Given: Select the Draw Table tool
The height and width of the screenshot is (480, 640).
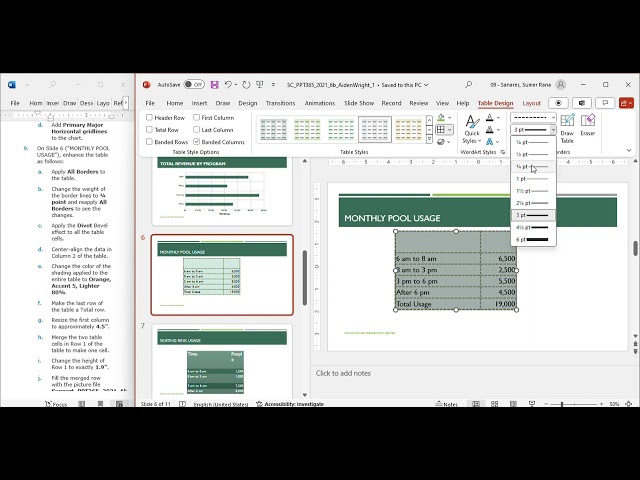Looking at the screenshot, I should click(567, 129).
